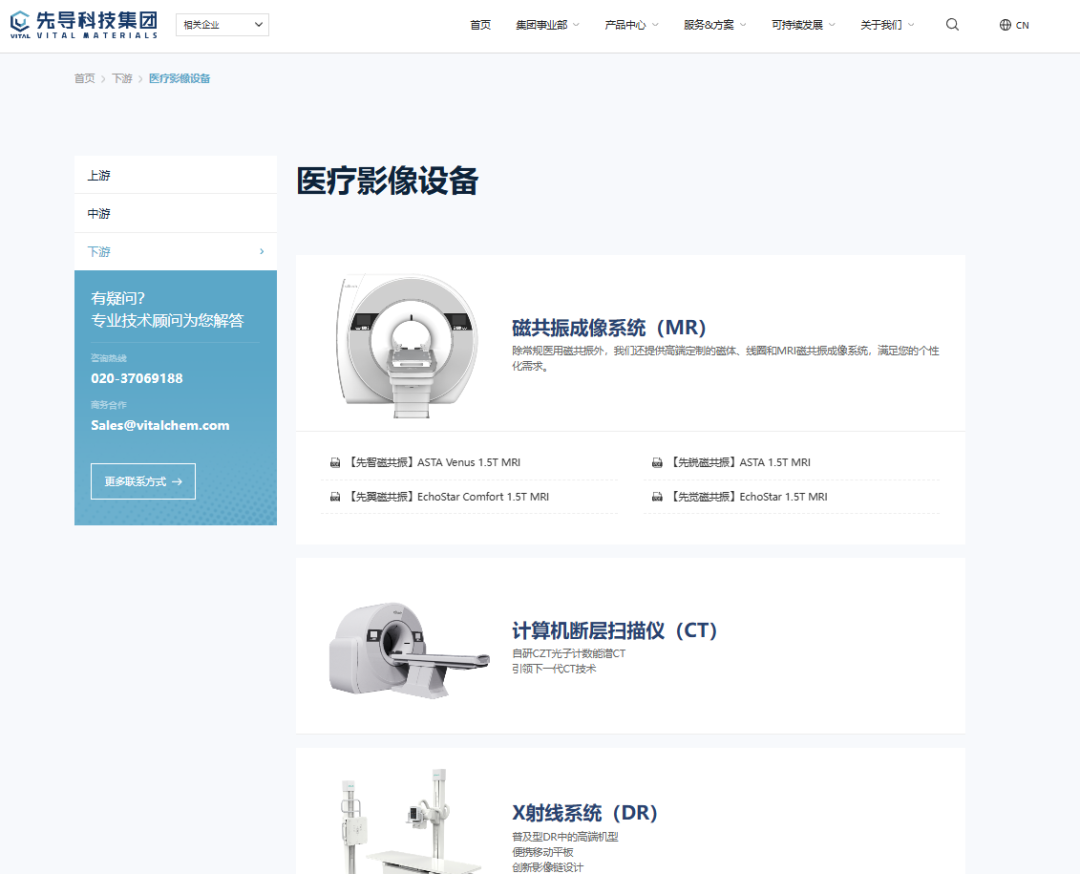1080x874 pixels.
Task: Click the device icon beside EchoStar 1.5T MRI
Action: (657, 496)
